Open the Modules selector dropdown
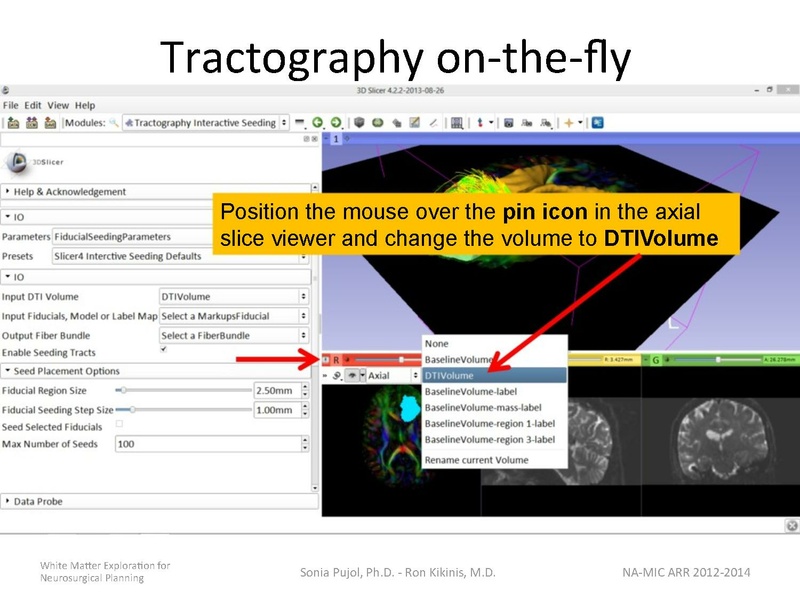800x600 pixels. pos(206,122)
